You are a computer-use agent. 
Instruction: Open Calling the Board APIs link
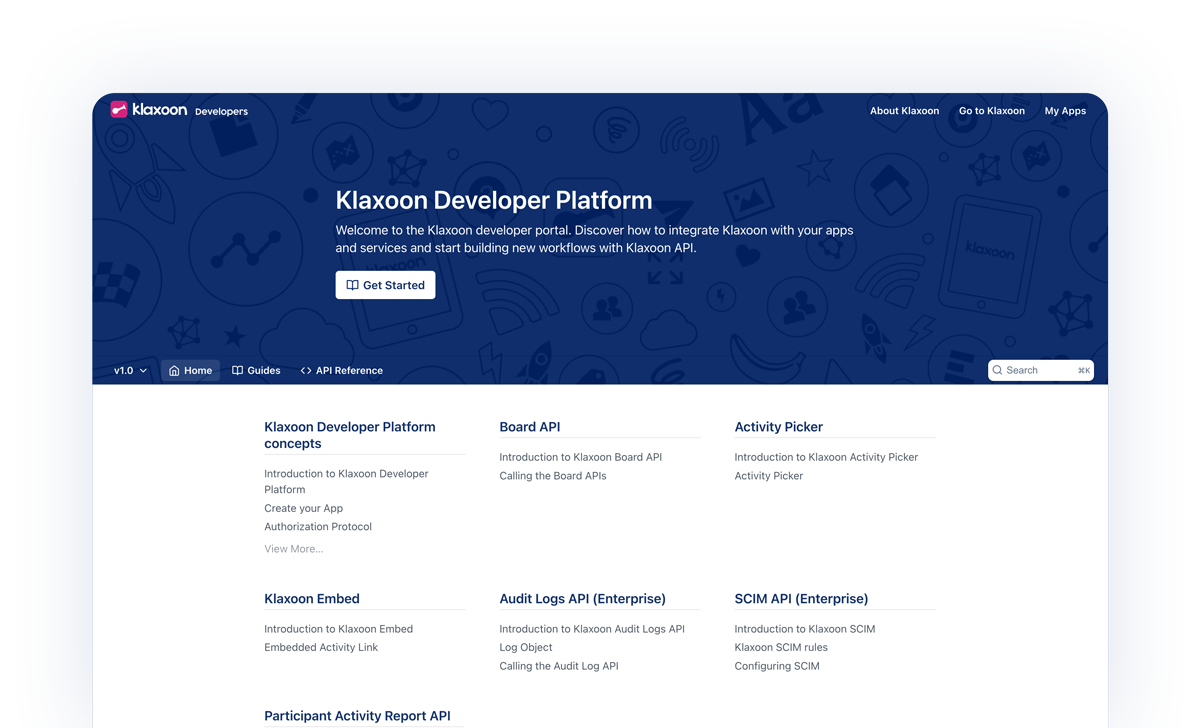552,476
